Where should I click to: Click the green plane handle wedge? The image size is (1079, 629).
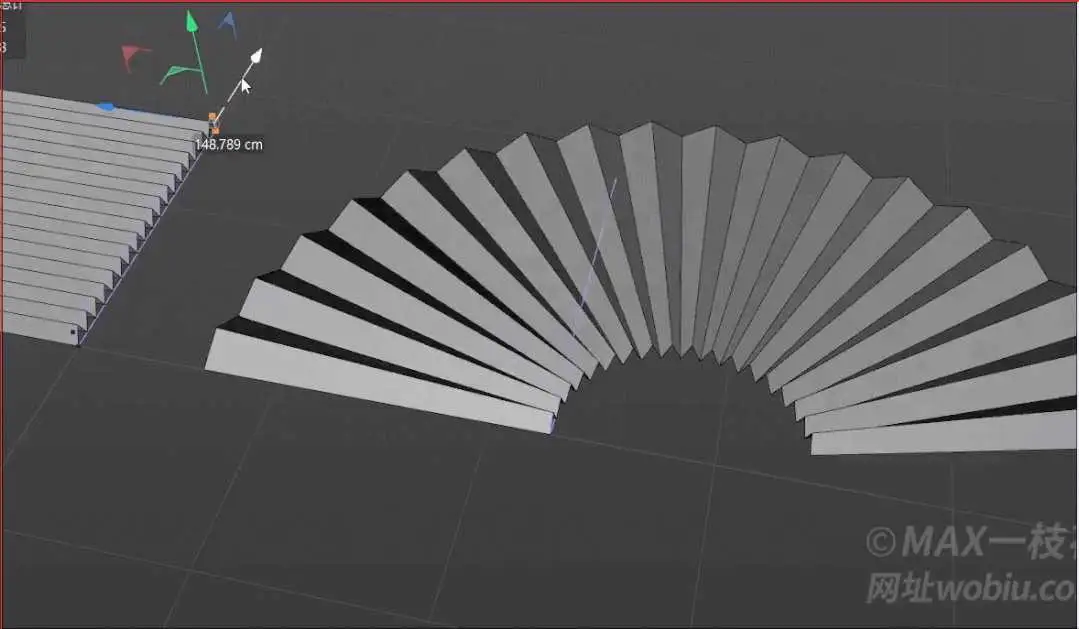pos(175,73)
